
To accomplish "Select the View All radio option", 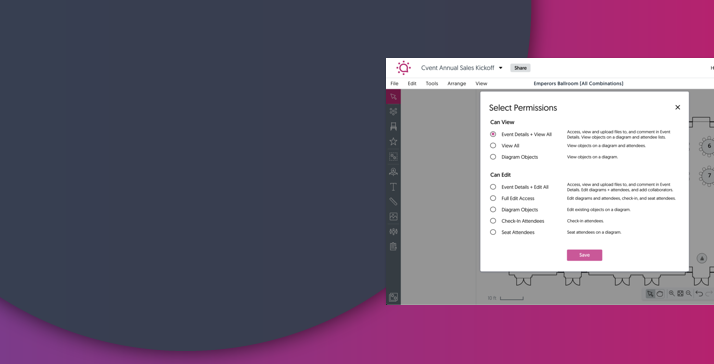I will 493,146.
